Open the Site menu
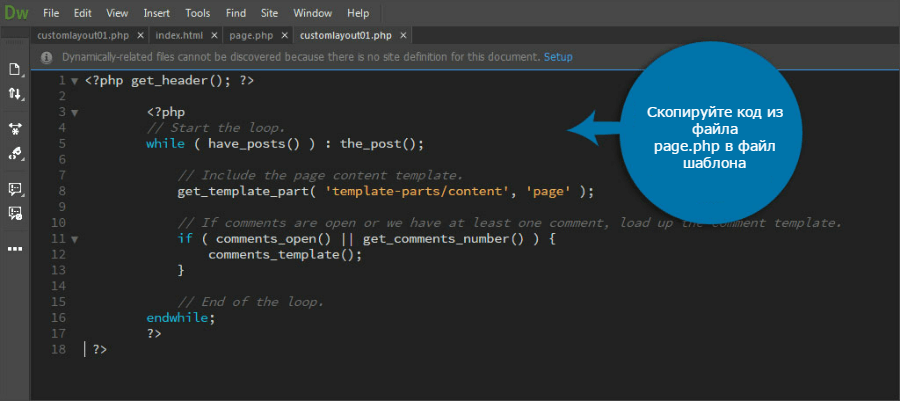 269,13
